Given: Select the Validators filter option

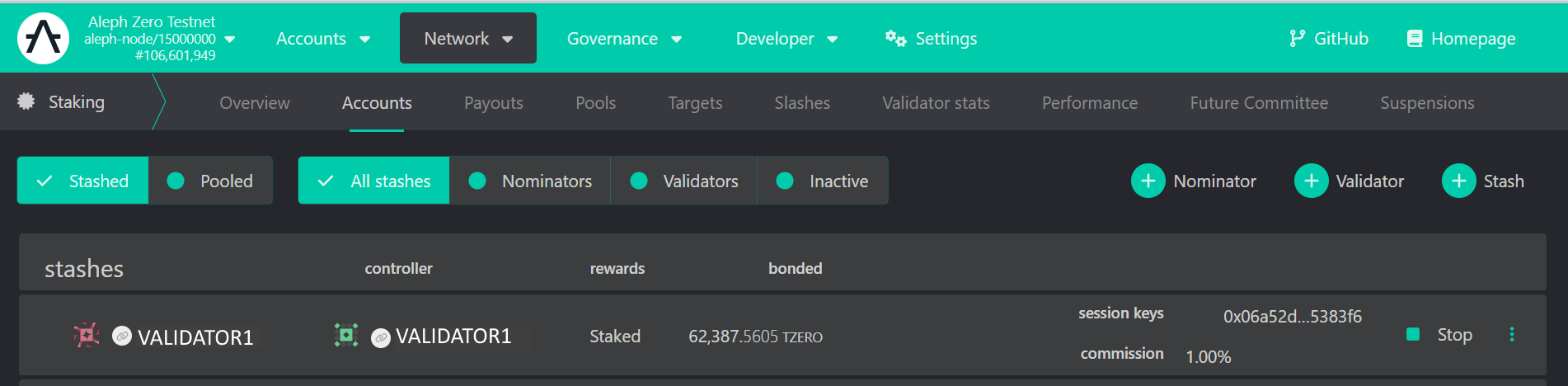Looking at the screenshot, I should click(683, 181).
